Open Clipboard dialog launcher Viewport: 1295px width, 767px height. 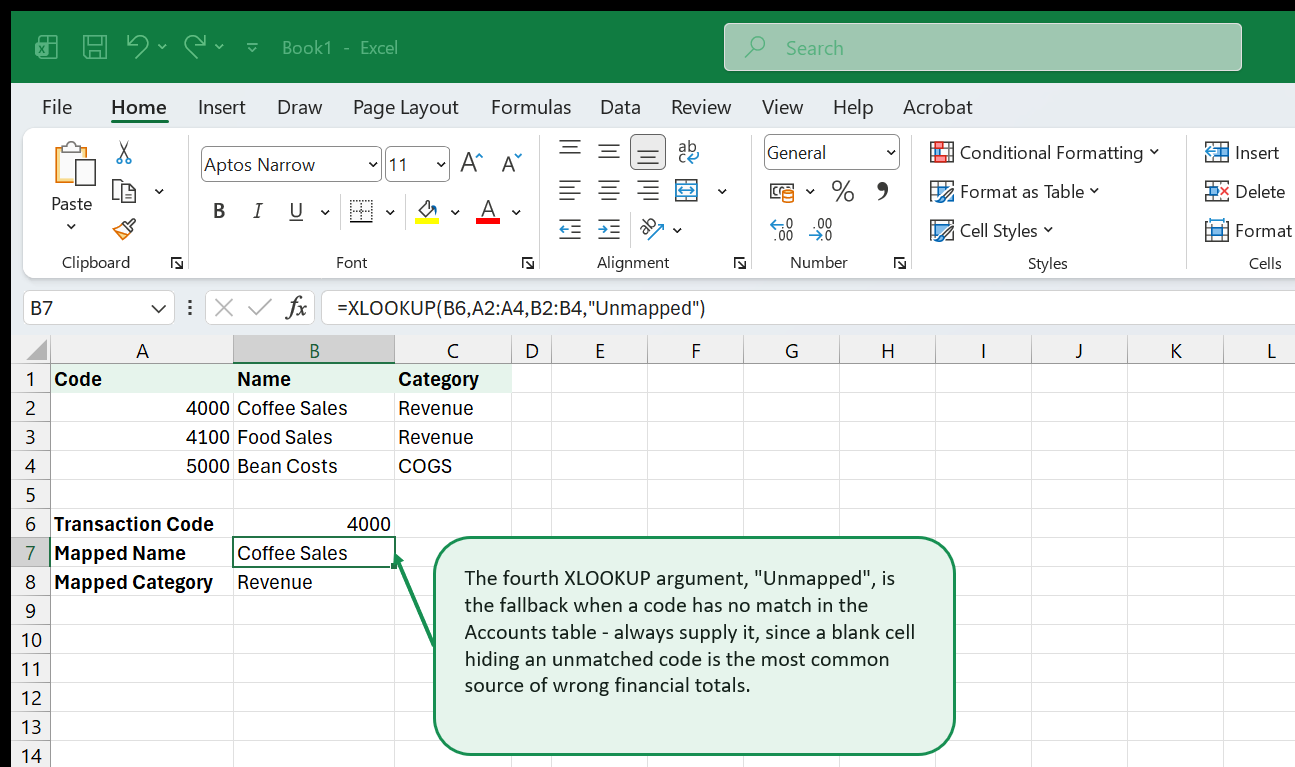pyautogui.click(x=177, y=263)
